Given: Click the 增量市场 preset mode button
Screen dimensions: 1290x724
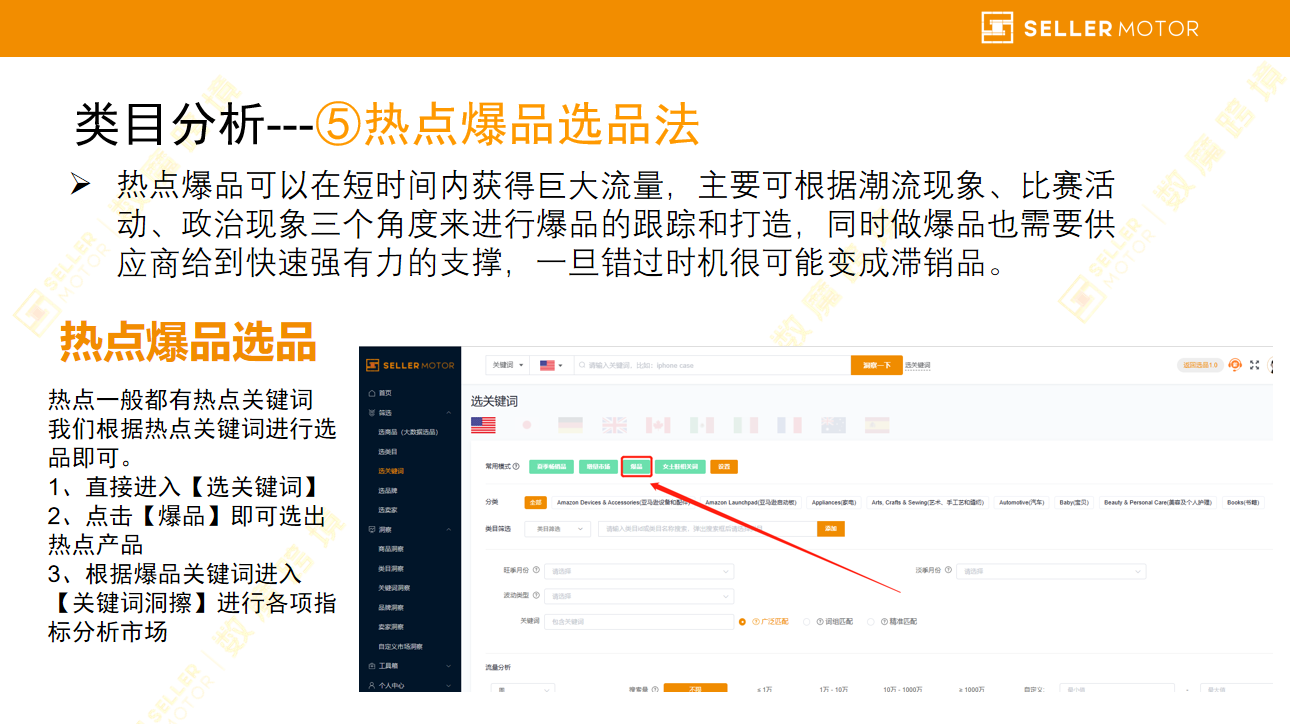Looking at the screenshot, I should [x=598, y=466].
